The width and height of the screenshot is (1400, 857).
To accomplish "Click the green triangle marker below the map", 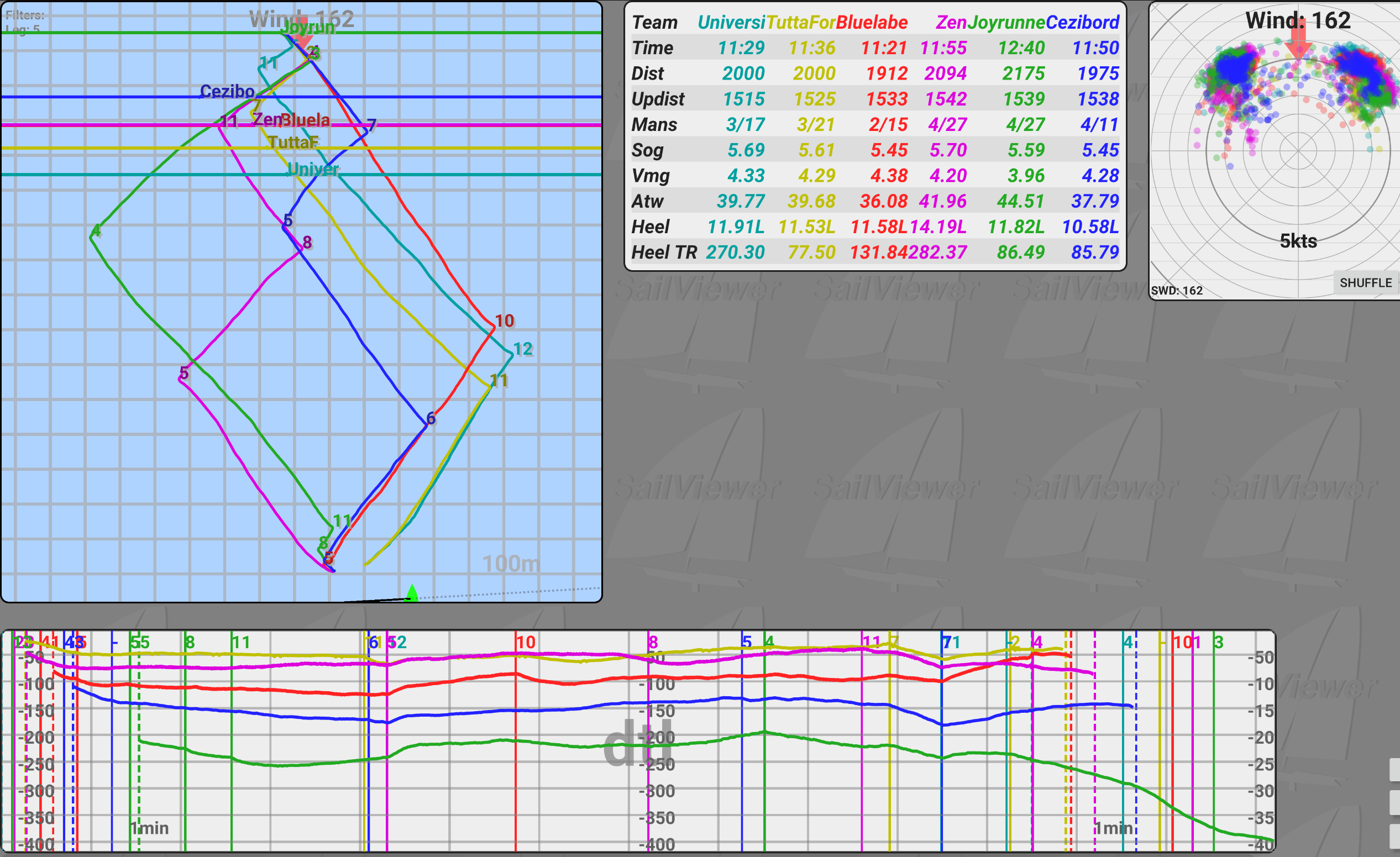I will coord(412,593).
